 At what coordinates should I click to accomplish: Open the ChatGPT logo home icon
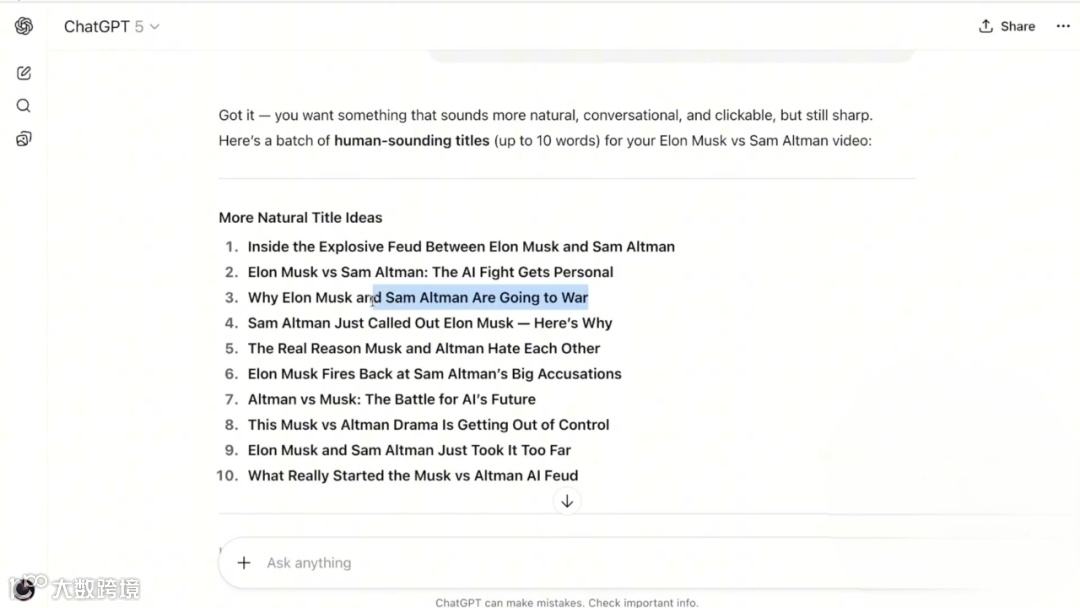23,26
